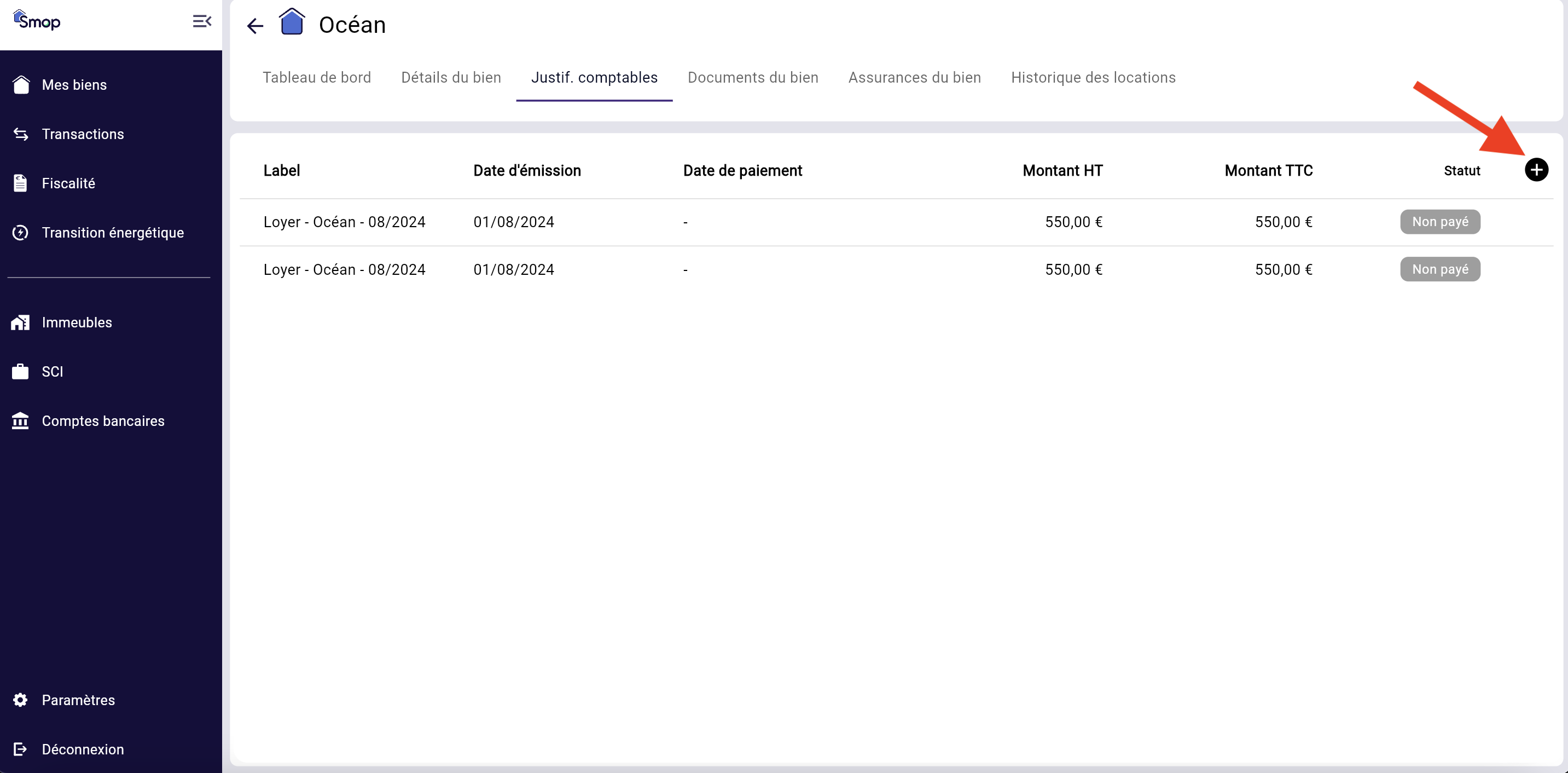Switch to Détails du bien tab
The height and width of the screenshot is (773, 1568).
point(450,78)
